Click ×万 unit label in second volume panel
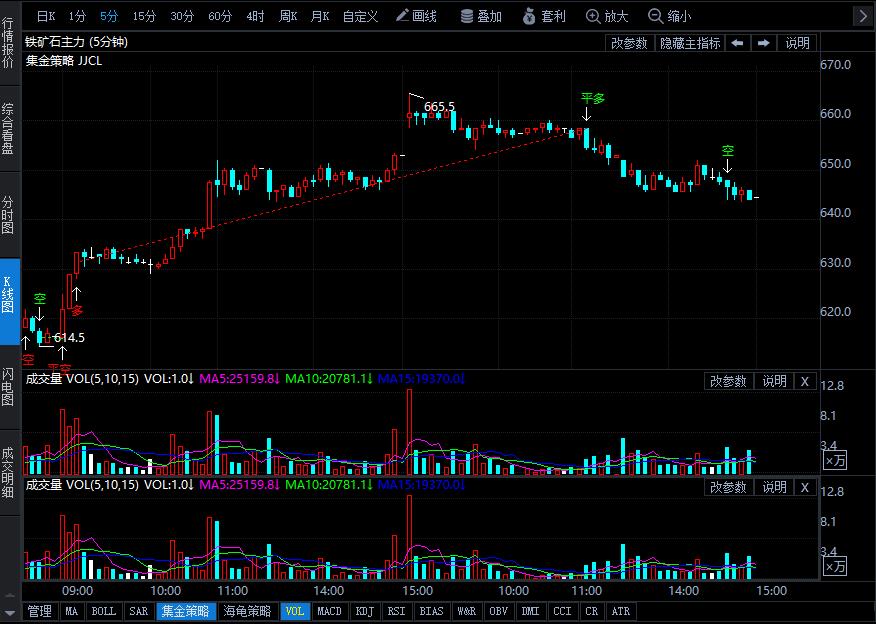 click(836, 566)
